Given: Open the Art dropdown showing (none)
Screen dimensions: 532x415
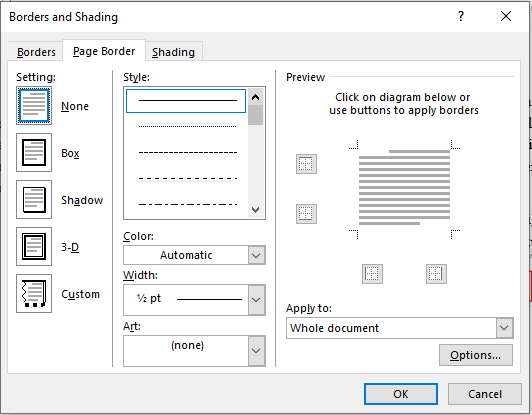Looking at the screenshot, I should [194, 351].
